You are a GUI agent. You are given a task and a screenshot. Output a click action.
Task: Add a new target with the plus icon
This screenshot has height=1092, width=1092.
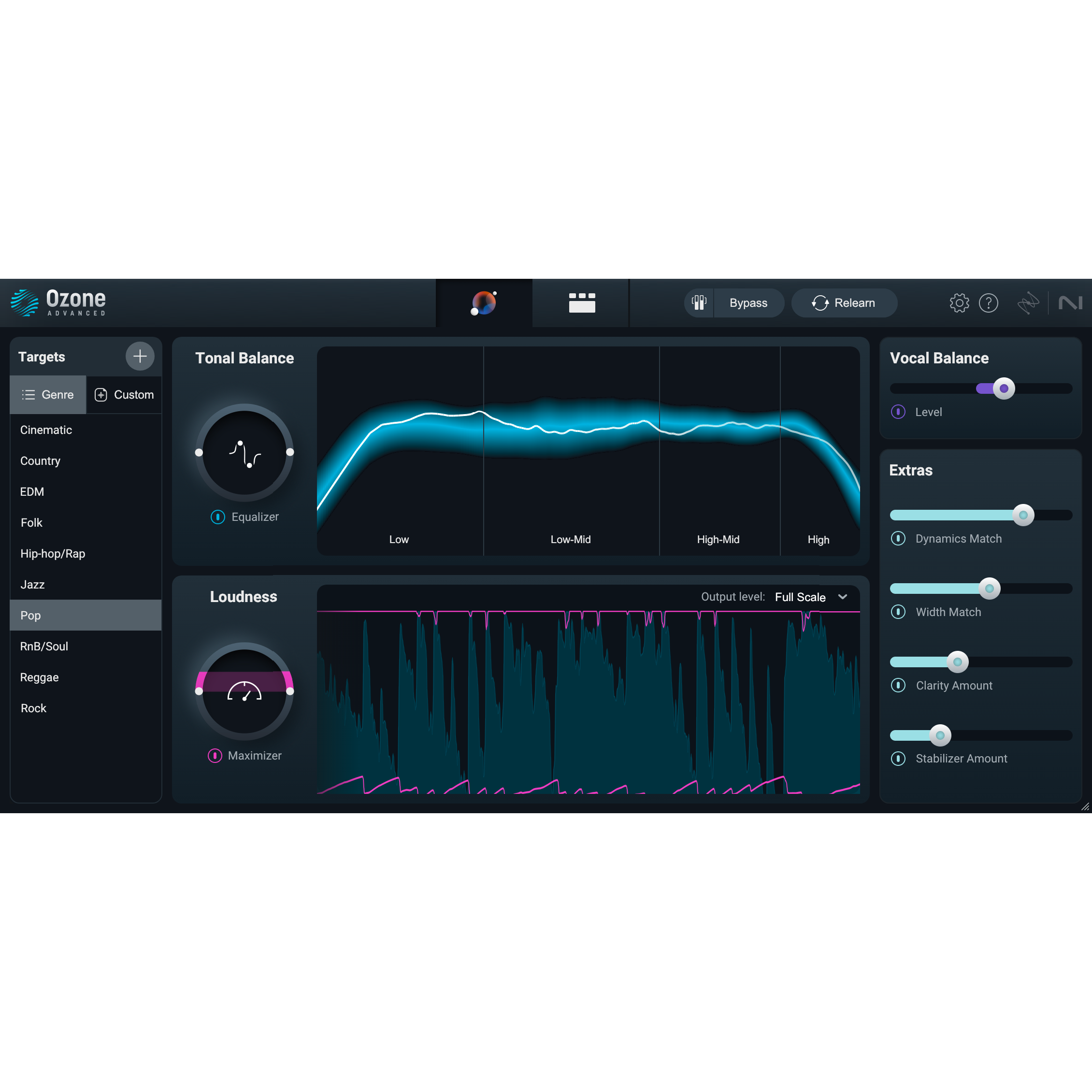[x=140, y=356]
